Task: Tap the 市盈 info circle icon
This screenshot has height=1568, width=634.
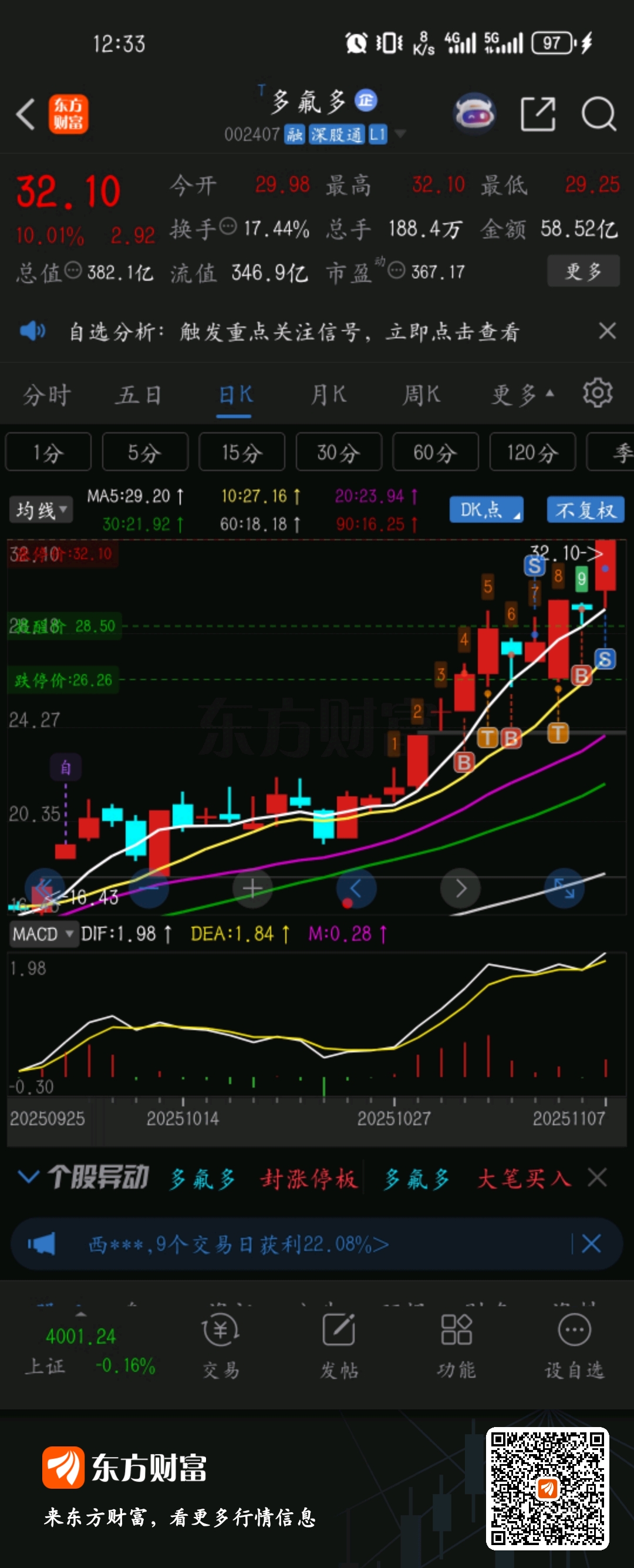Action: coord(396,270)
